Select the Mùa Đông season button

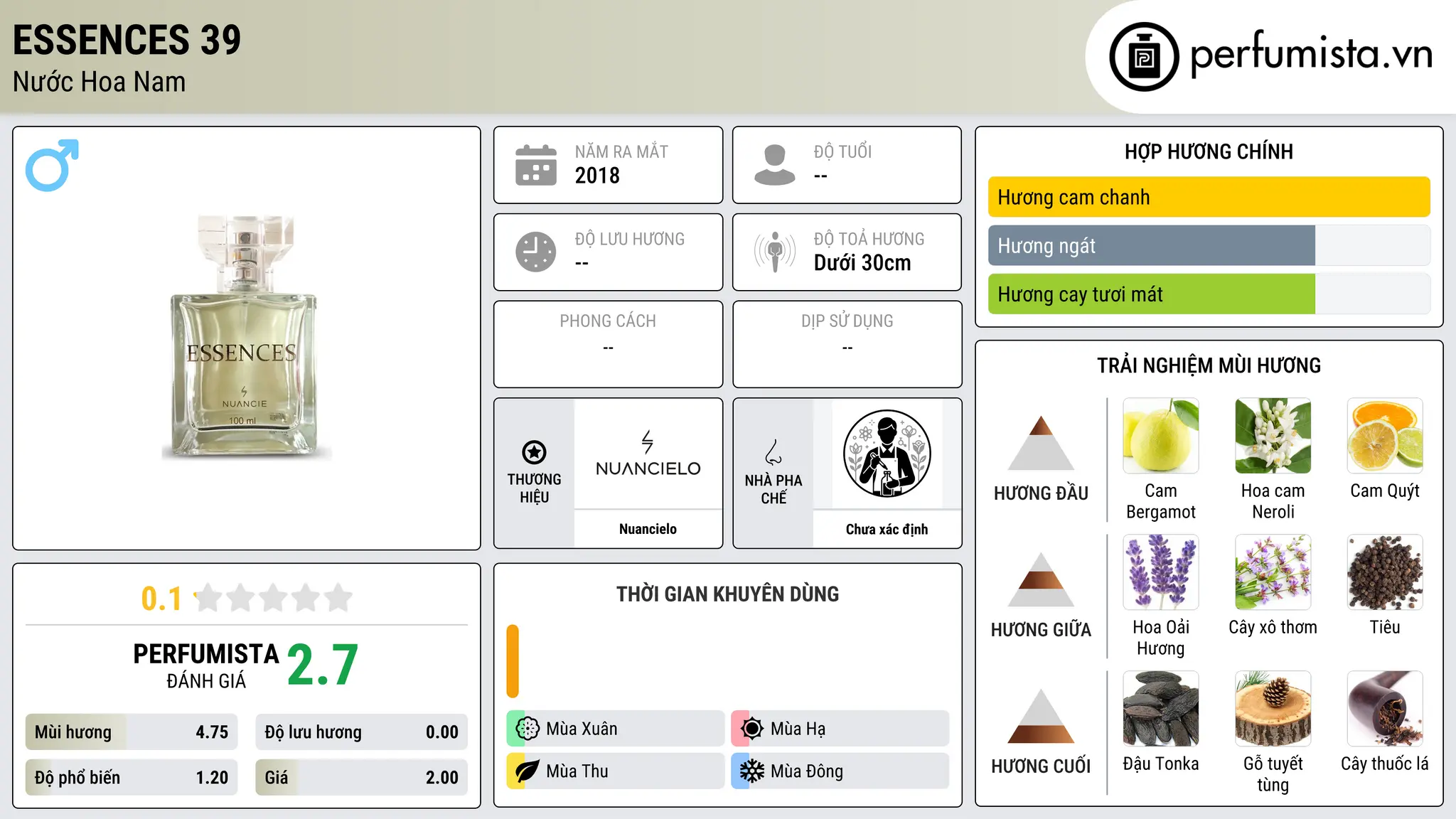pyautogui.click(x=840, y=771)
